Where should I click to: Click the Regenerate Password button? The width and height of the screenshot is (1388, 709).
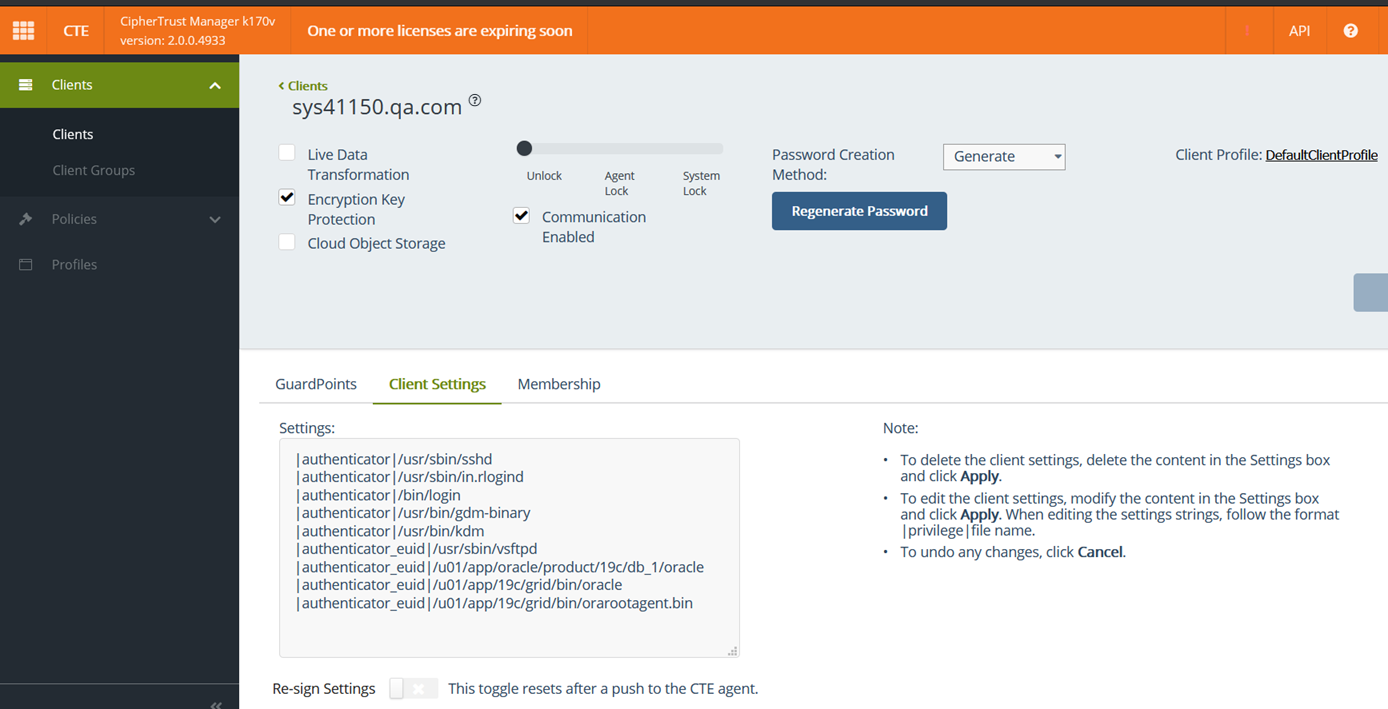point(859,211)
